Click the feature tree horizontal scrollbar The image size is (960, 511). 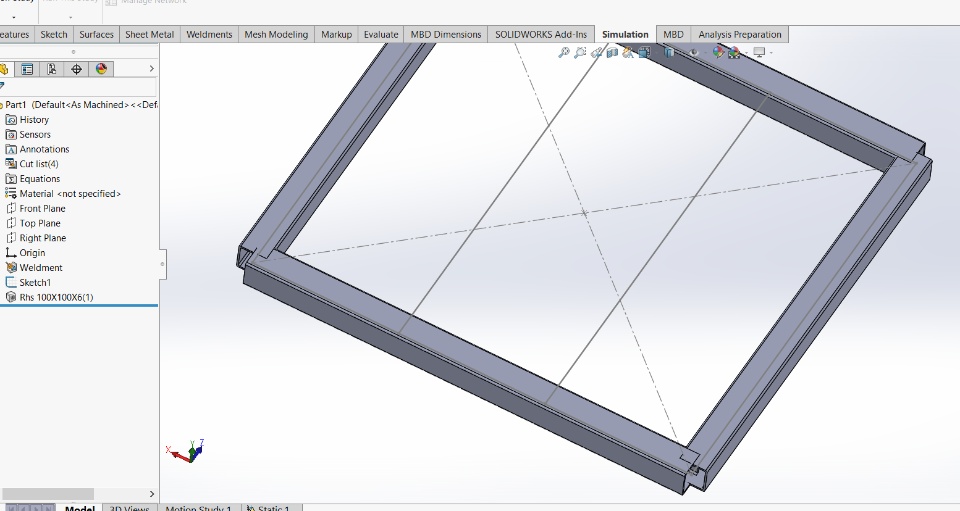pyautogui.click(x=48, y=494)
